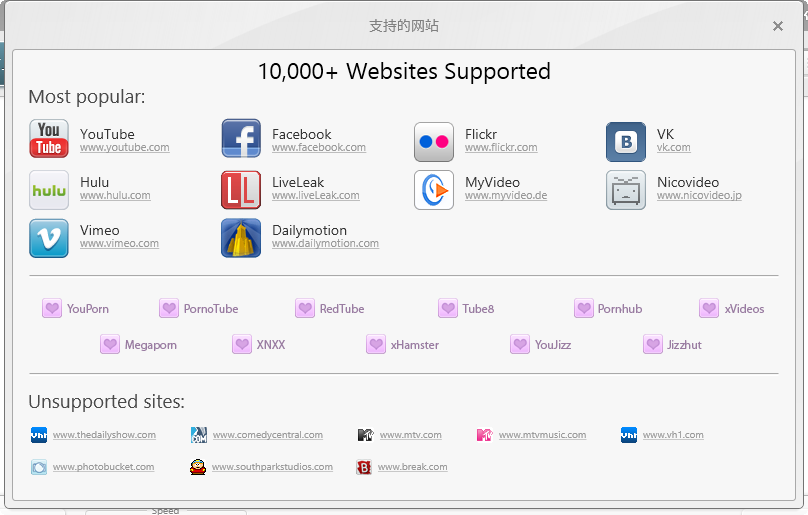
Task: Click the LiveLeak LL icon
Action: click(x=241, y=190)
